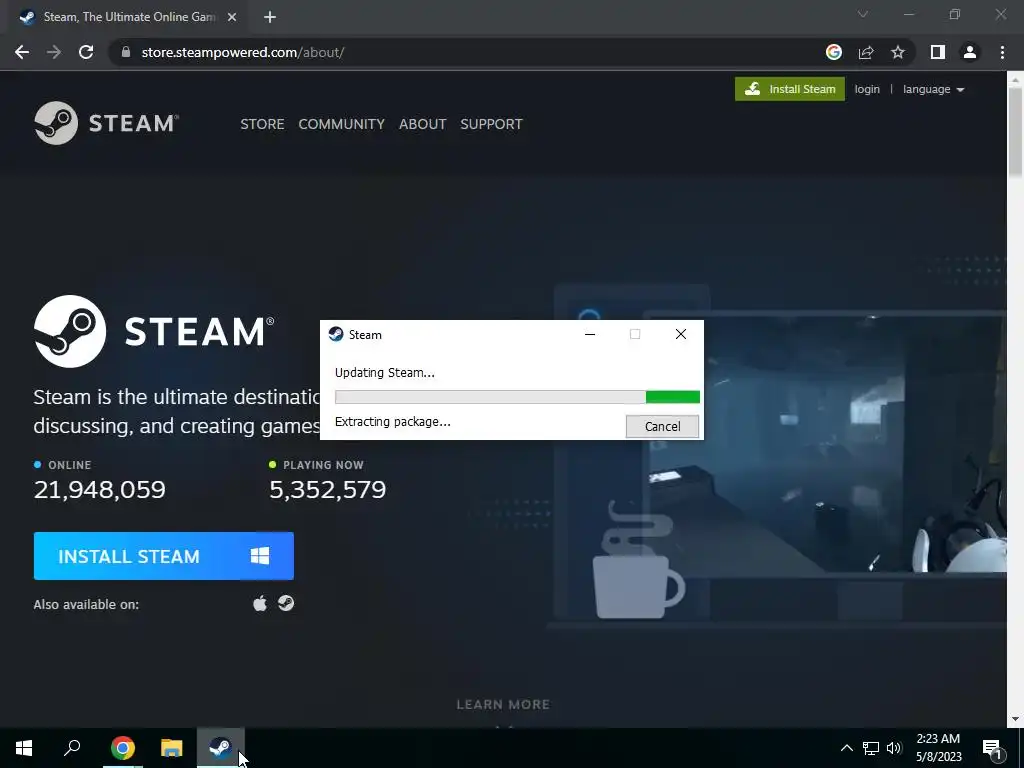Open Windows taskbar search
1024x768 pixels.
pyautogui.click(x=72, y=748)
